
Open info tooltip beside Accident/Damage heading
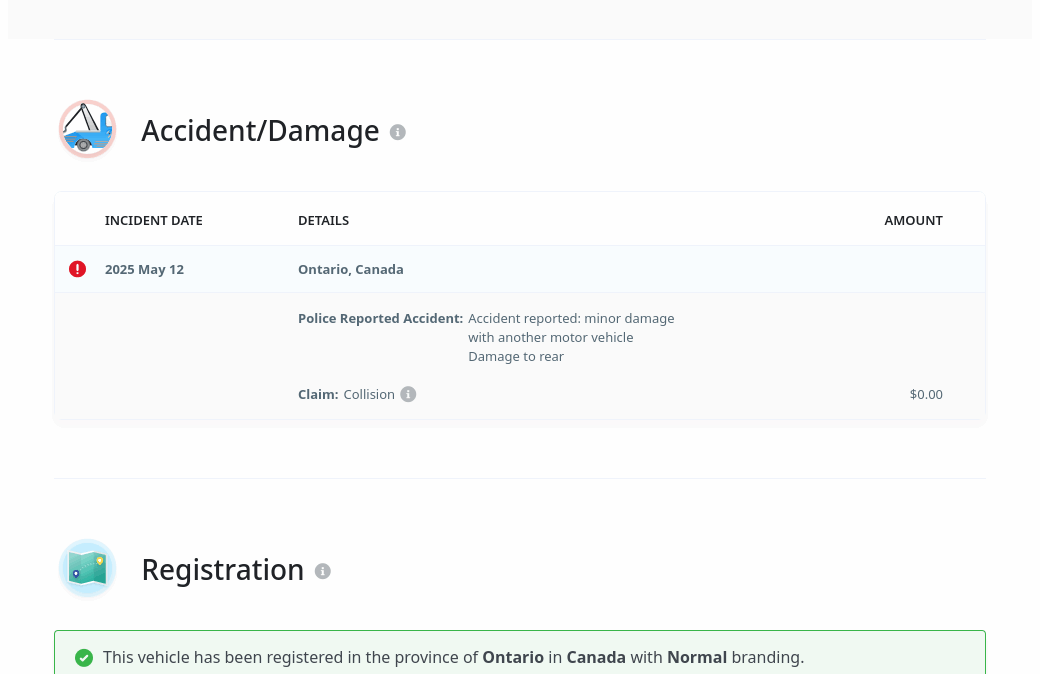tap(398, 132)
